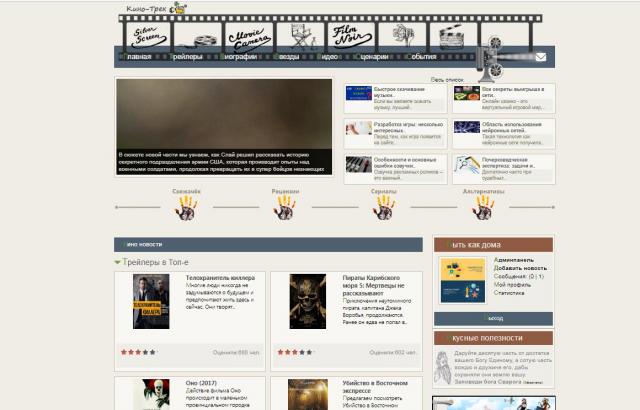The width and height of the screenshot is (640, 410).
Task: Click the Добавить новость link
Action: pos(520,268)
